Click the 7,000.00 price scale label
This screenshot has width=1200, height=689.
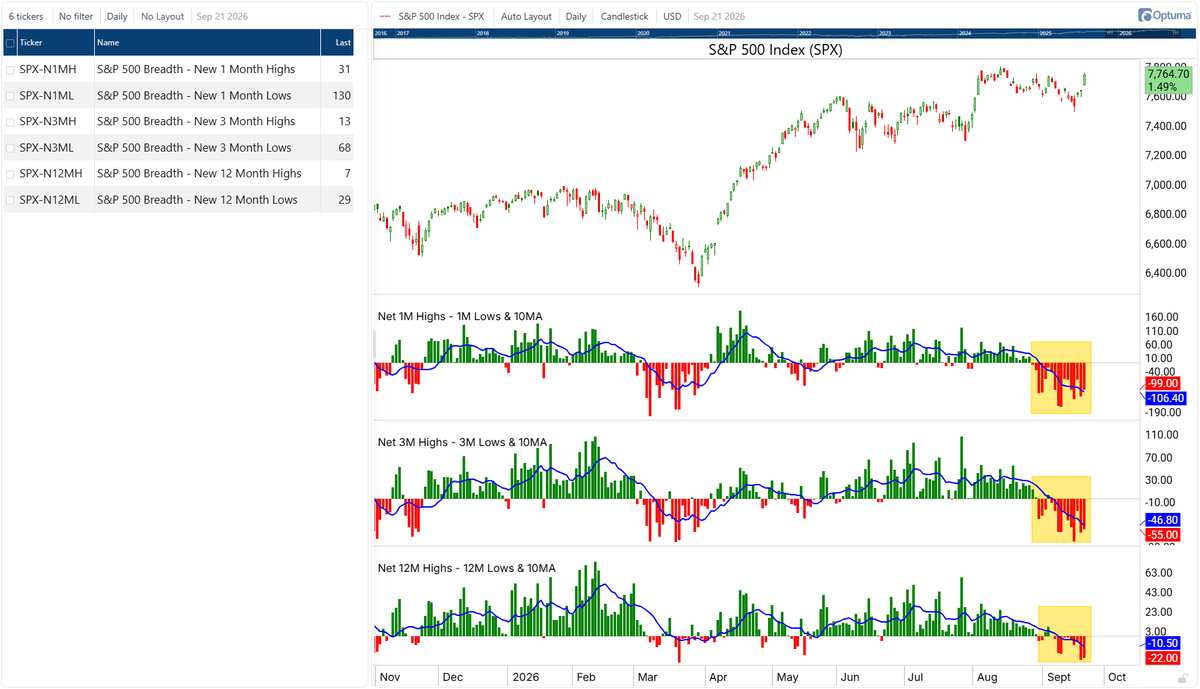1166,185
